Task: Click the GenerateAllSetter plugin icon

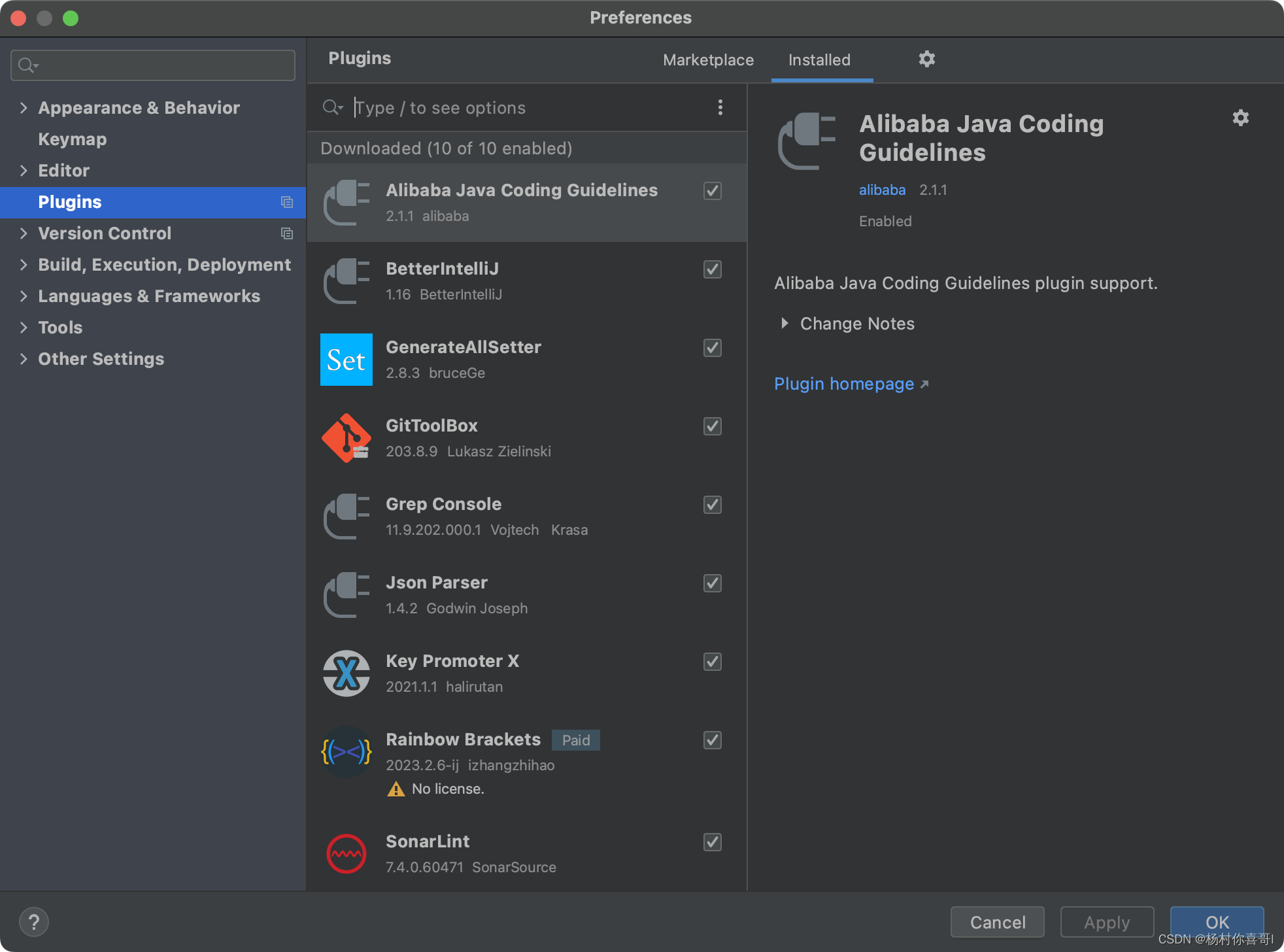Action: pos(346,360)
